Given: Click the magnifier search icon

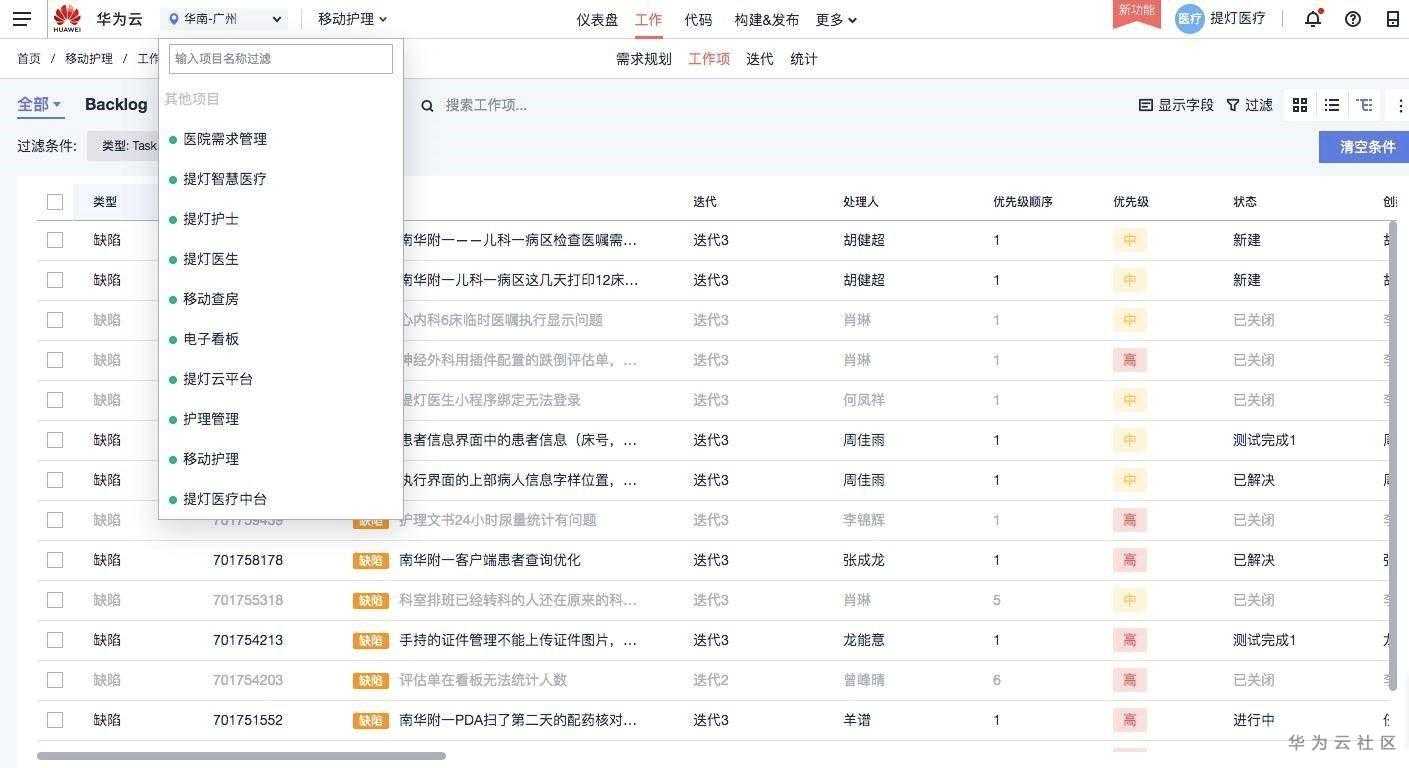Looking at the screenshot, I should 427,105.
